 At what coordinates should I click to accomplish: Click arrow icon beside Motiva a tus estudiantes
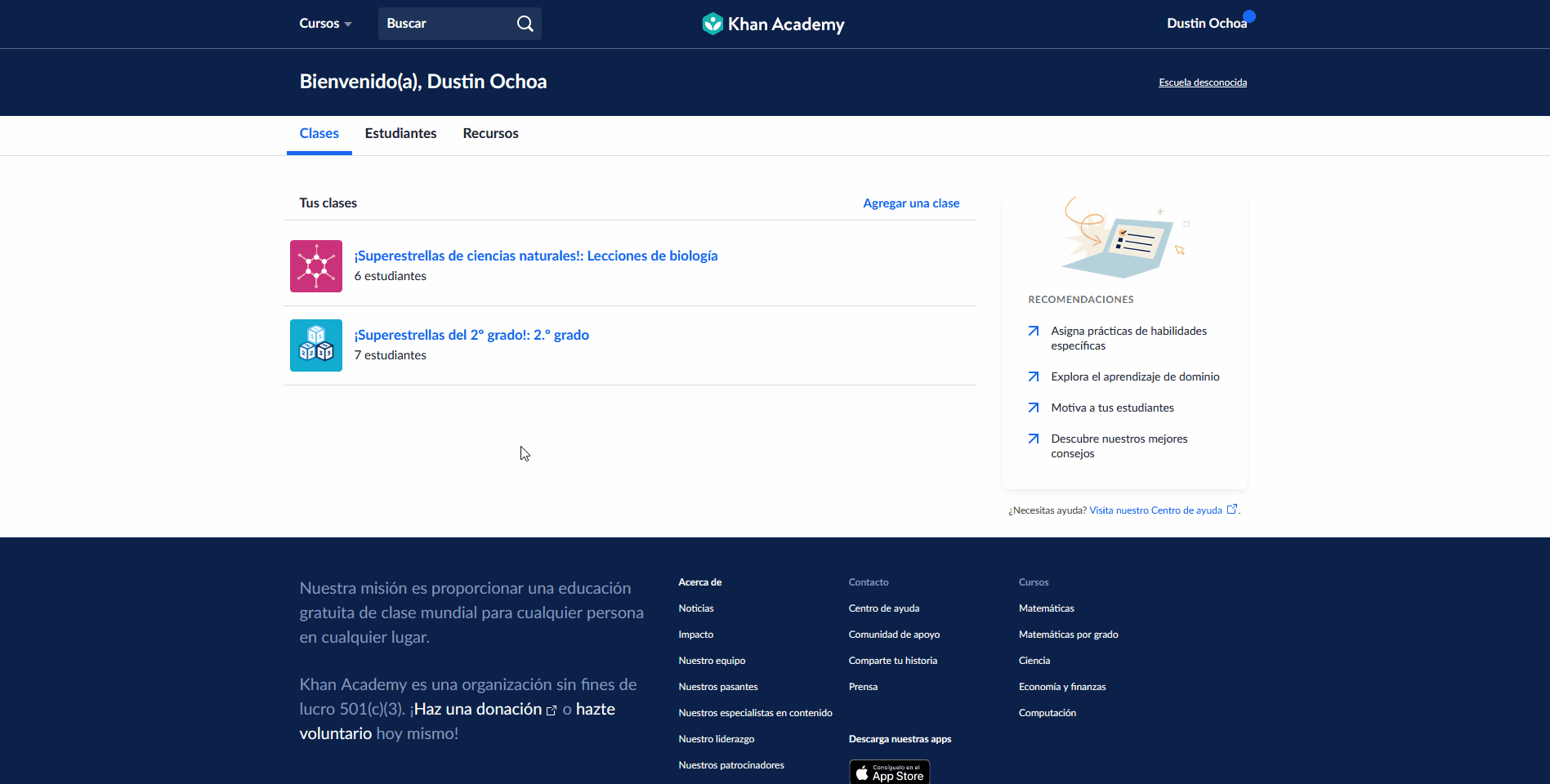[1034, 408]
